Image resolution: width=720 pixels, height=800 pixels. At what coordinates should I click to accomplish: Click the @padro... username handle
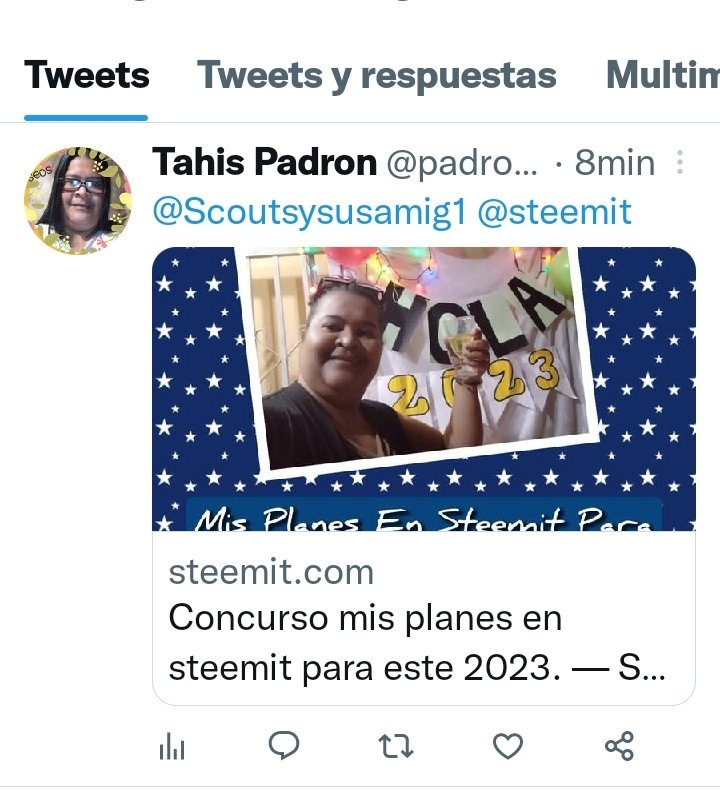(462, 163)
